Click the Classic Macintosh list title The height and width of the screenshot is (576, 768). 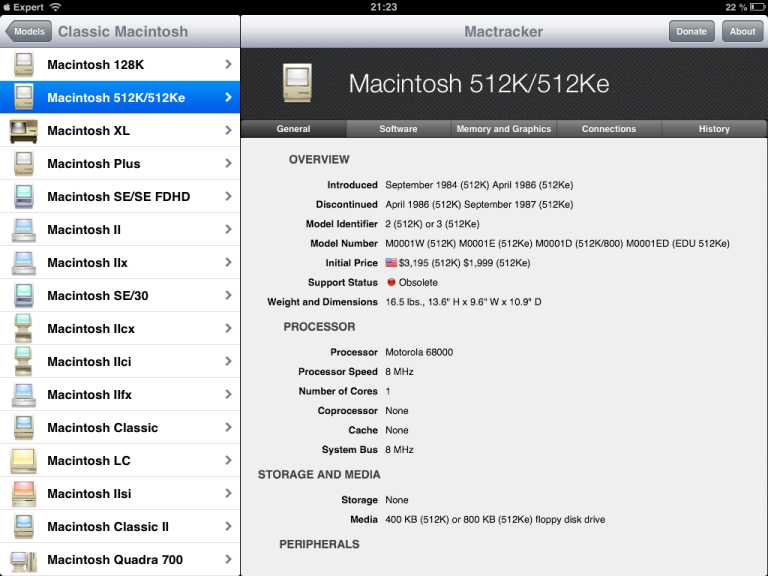coord(123,31)
